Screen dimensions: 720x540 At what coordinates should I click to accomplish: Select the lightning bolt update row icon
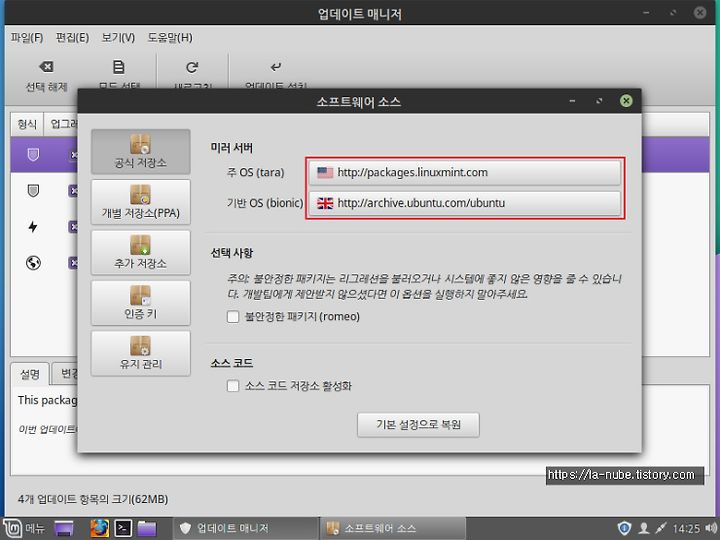click(33, 226)
